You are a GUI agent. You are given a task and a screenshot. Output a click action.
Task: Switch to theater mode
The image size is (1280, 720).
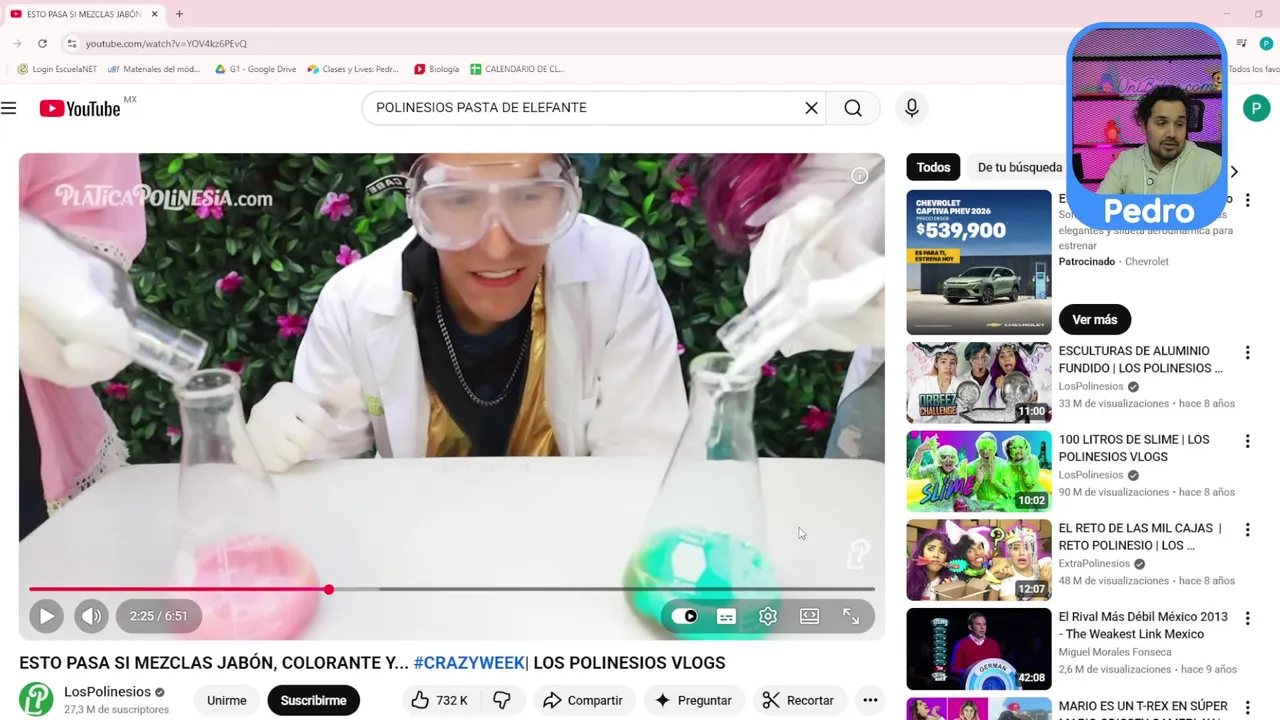[809, 616]
